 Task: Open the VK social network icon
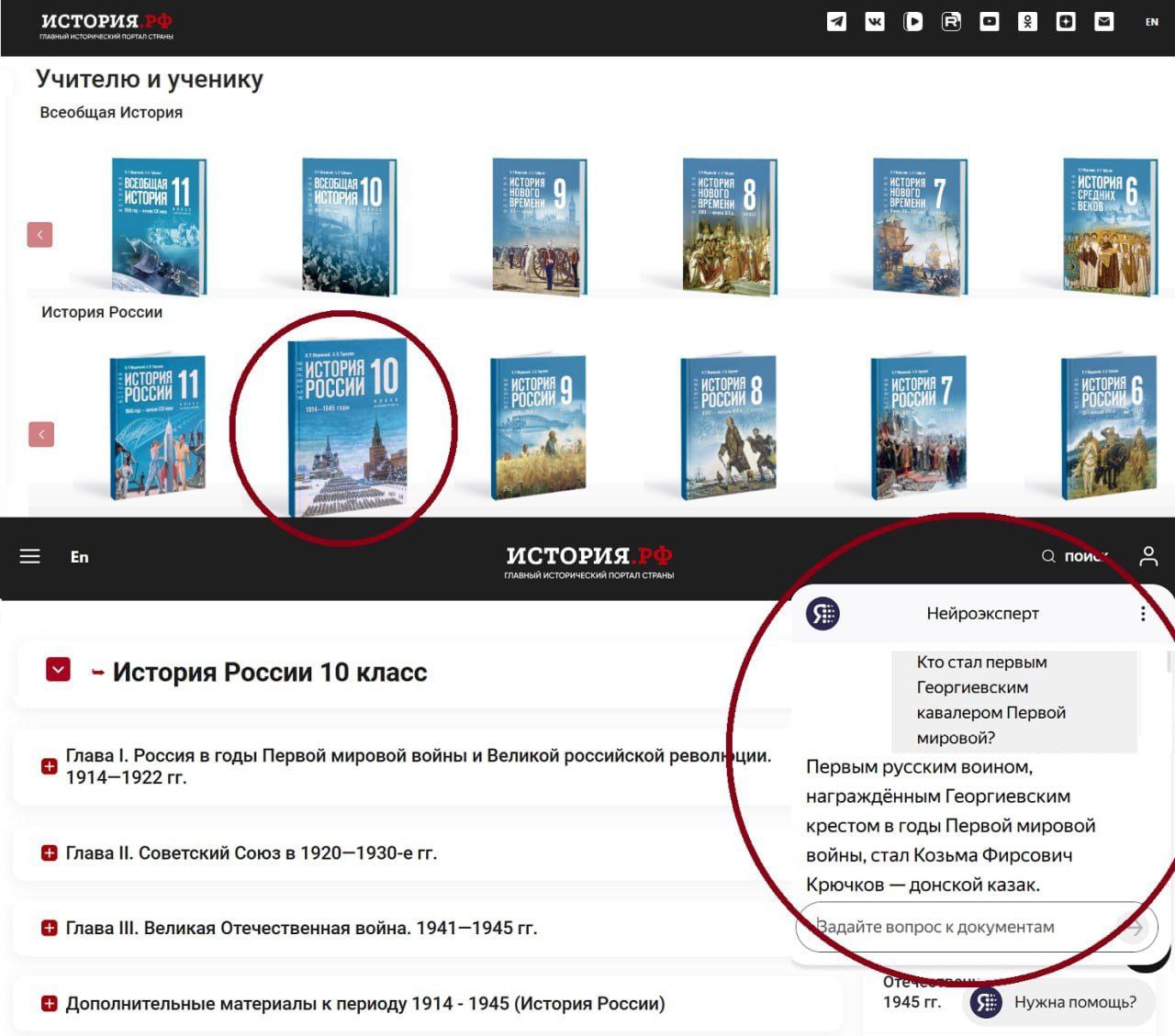pos(875,21)
